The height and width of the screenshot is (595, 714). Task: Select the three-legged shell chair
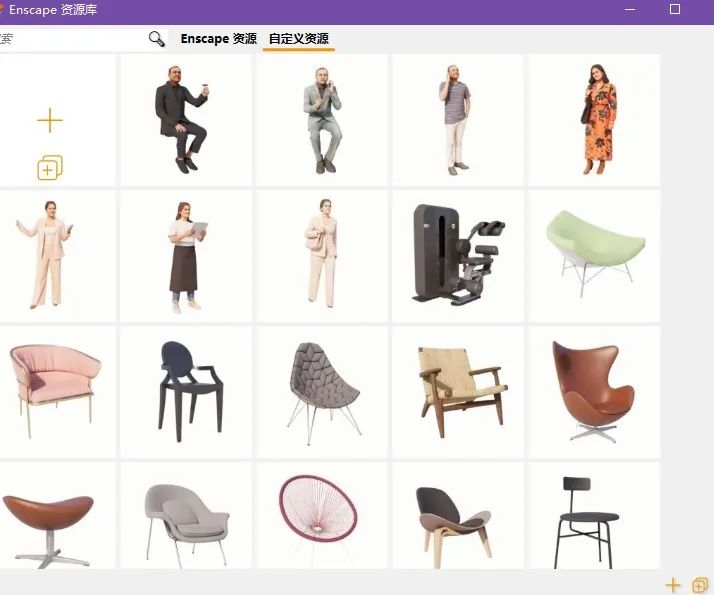tap(457, 516)
